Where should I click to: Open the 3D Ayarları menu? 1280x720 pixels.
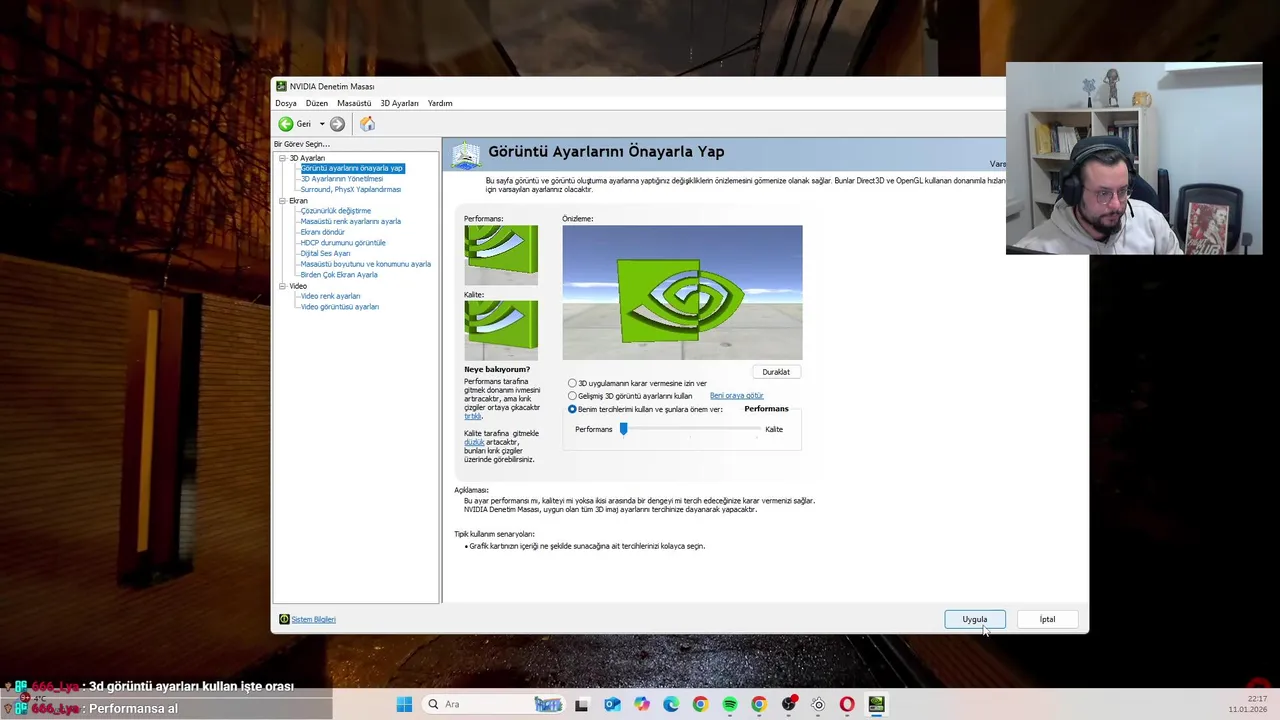tap(399, 103)
